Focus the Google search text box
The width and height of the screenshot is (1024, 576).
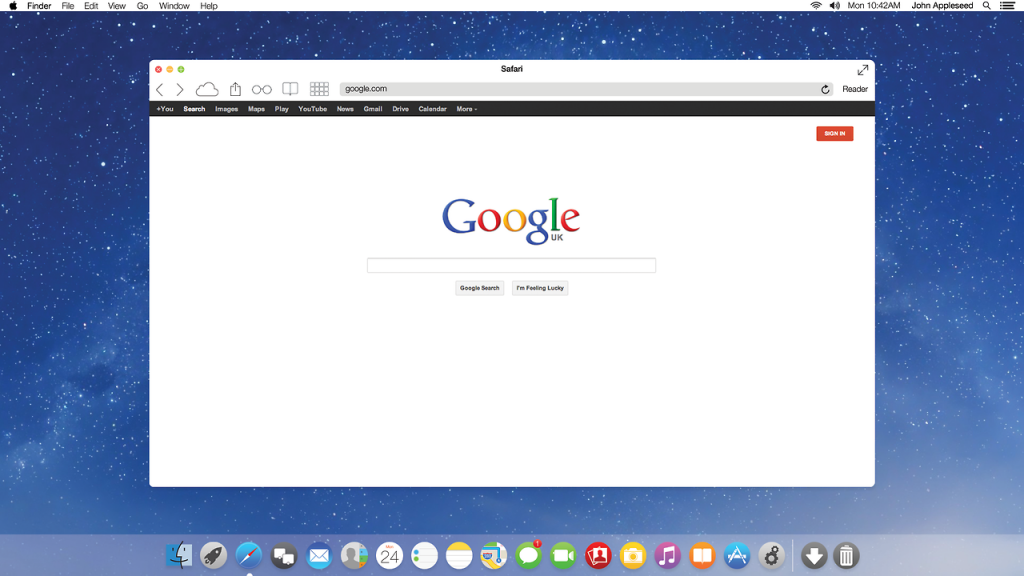tap(511, 265)
